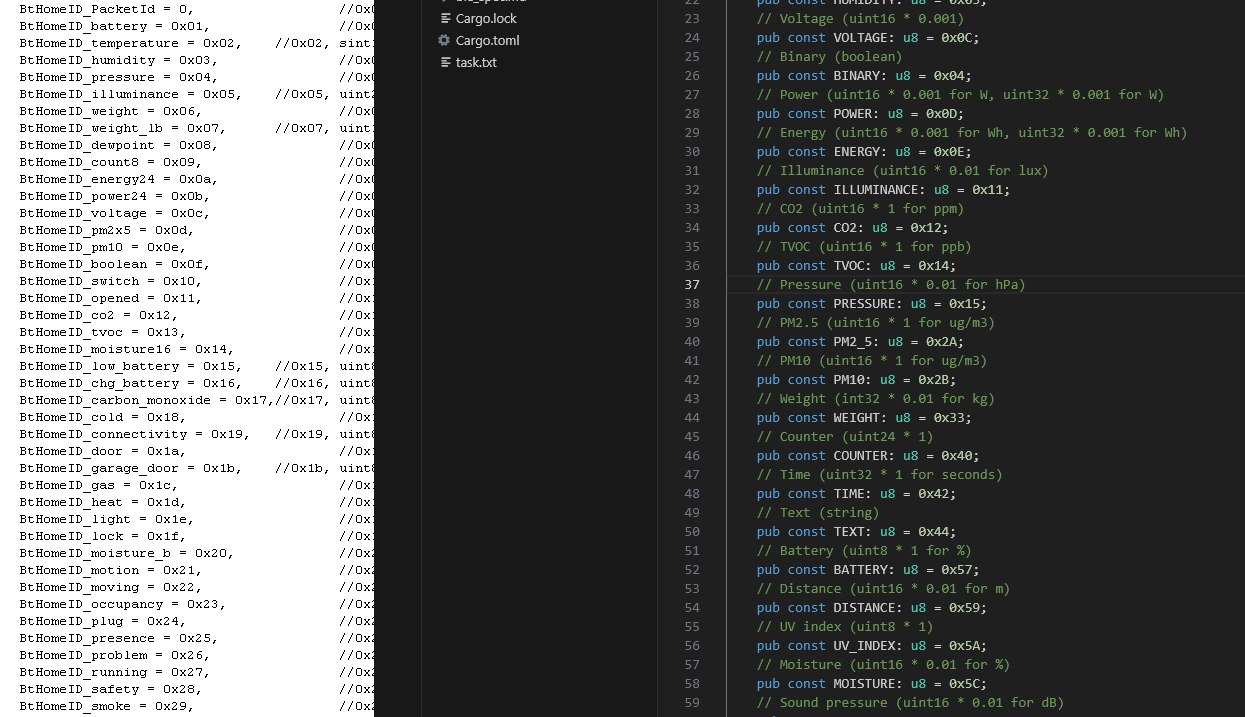
Task: Click the 'pub const VOLTAGE: u8 = 0x0C;' line
Action: click(868, 37)
